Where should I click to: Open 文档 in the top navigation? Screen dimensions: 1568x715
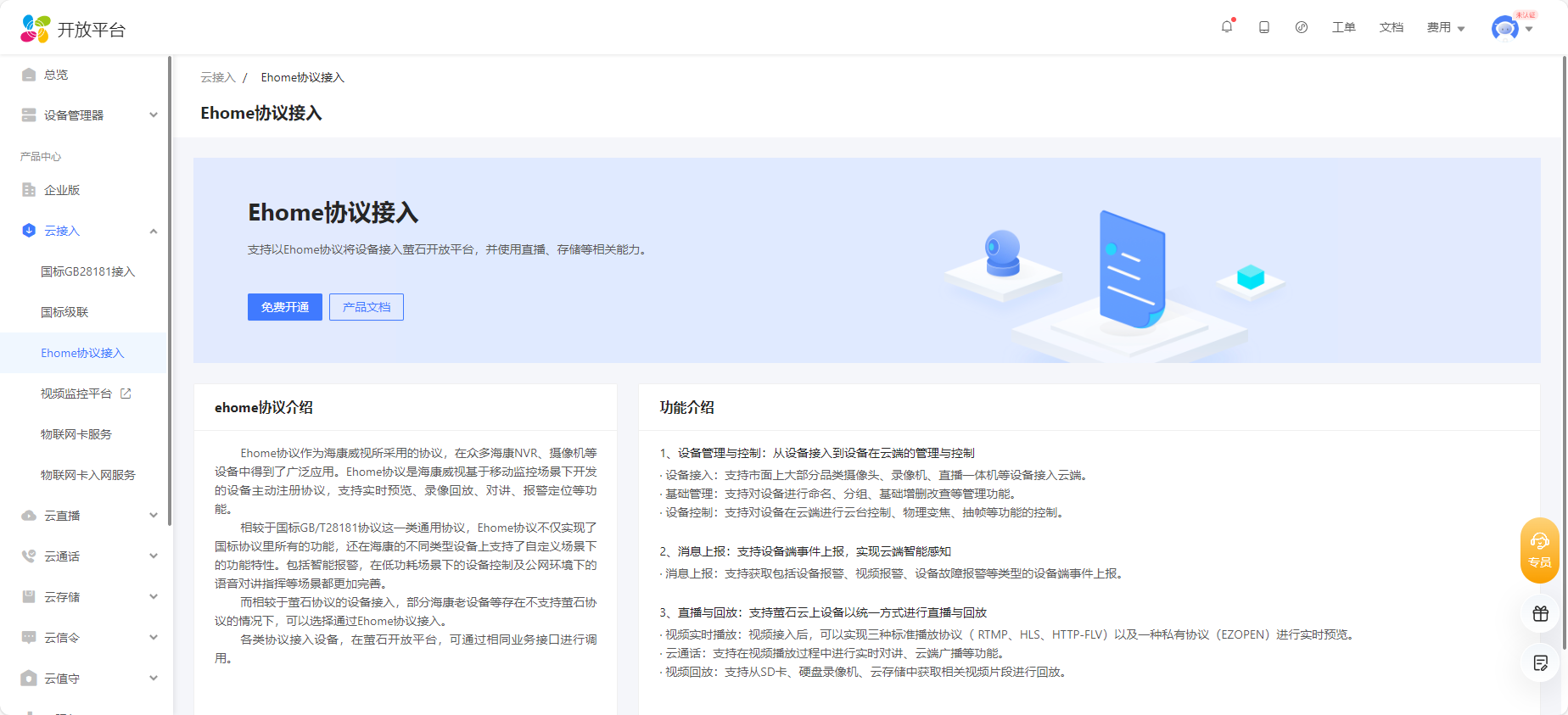tap(1391, 28)
